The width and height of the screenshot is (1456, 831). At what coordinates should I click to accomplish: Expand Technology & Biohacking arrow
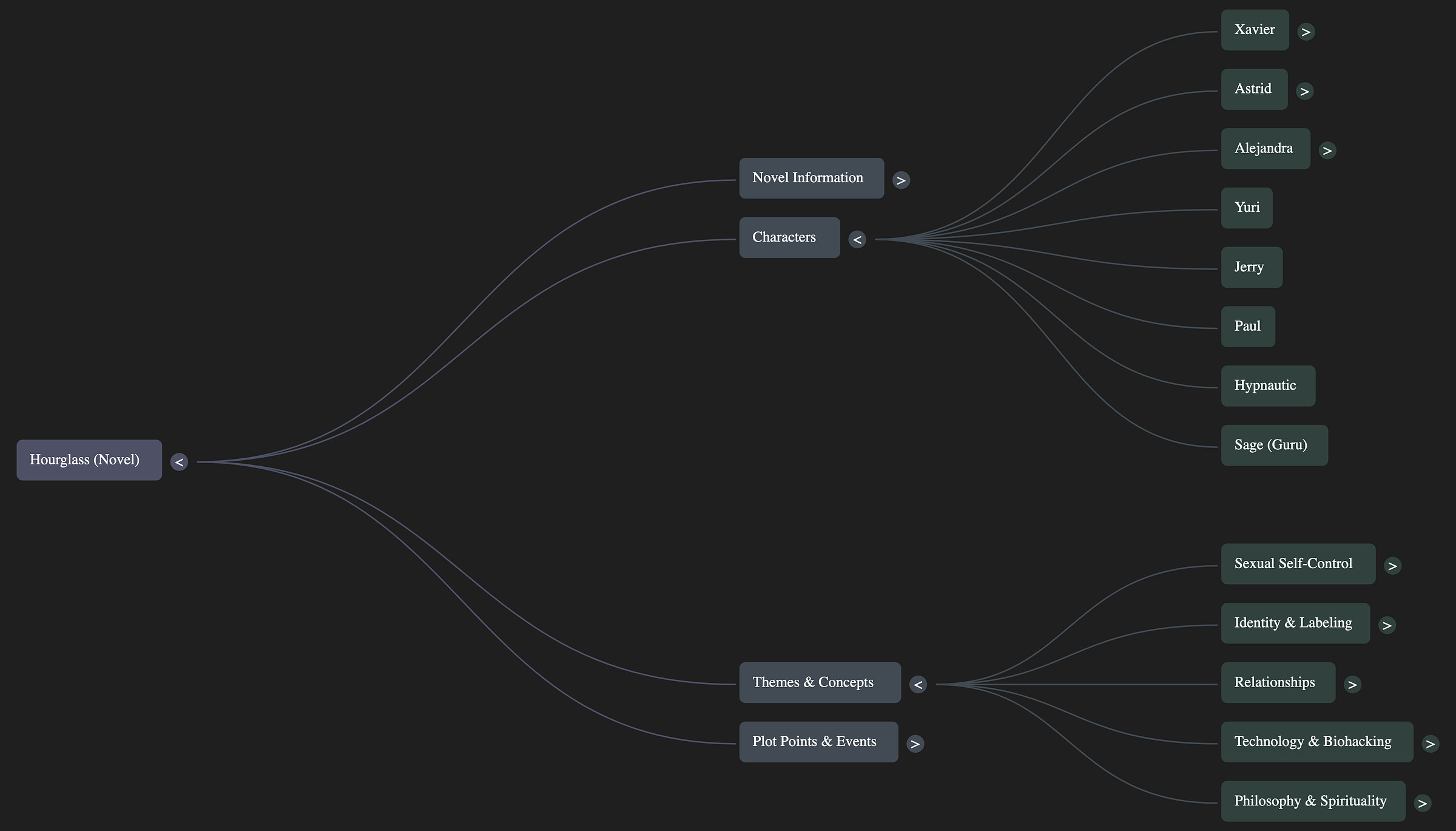(x=1430, y=744)
